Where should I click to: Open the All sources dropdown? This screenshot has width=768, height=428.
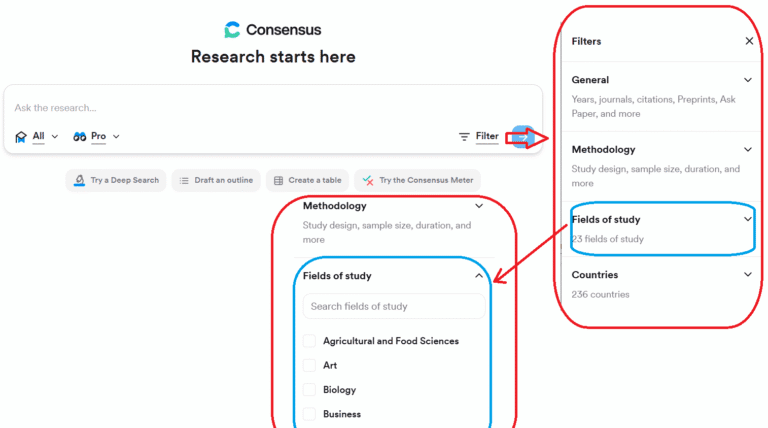[x=45, y=137]
